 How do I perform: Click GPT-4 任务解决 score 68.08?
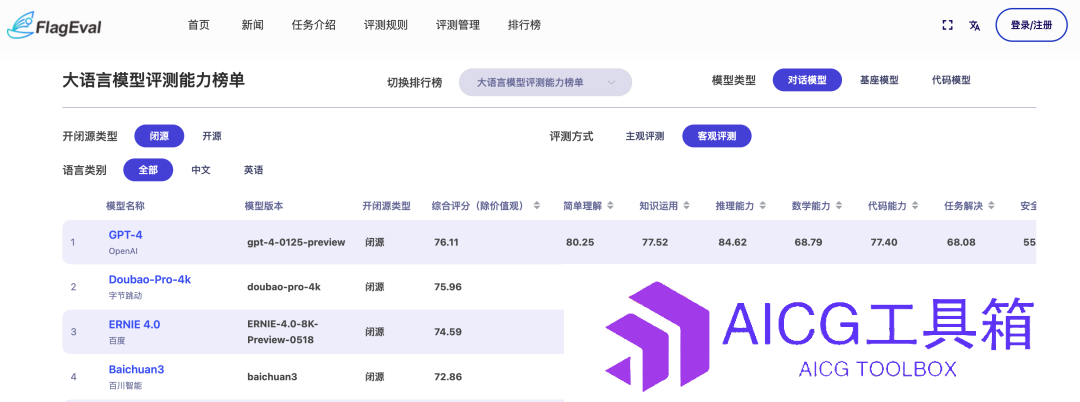tap(960, 242)
